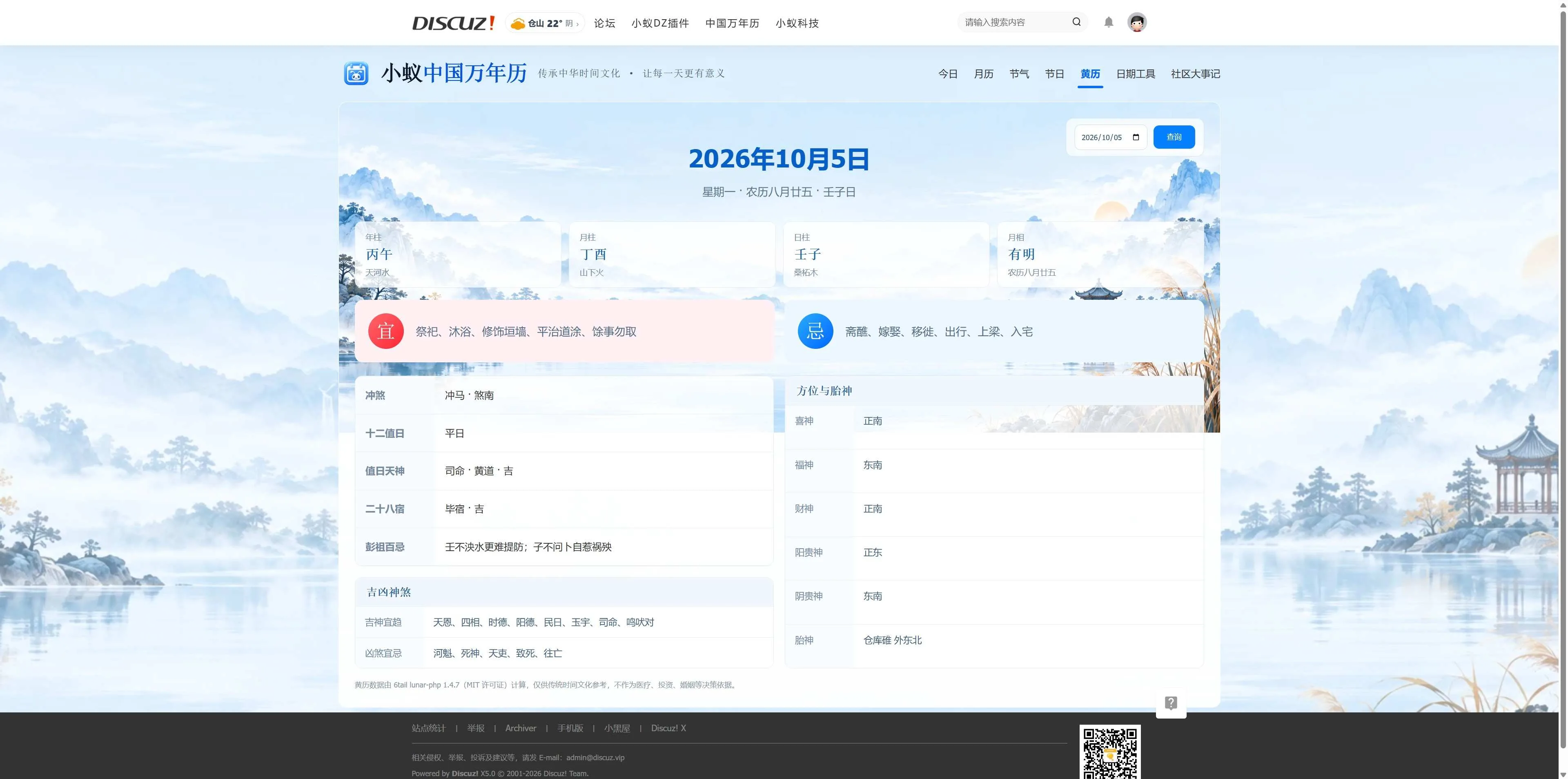Click the 平日 value in 十二值日 row
Screen dimensions: 1568x779
tap(455, 433)
